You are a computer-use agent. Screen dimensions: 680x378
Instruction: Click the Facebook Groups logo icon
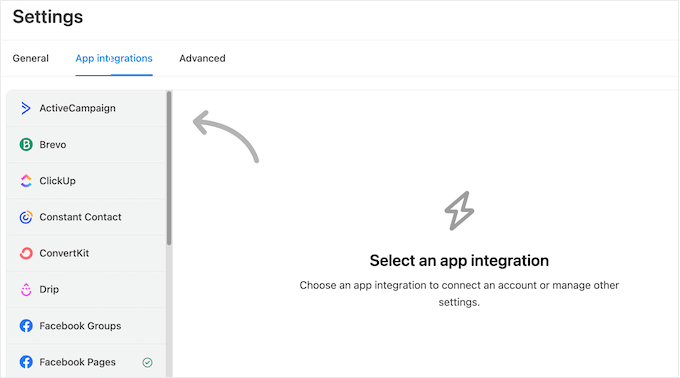click(26, 326)
